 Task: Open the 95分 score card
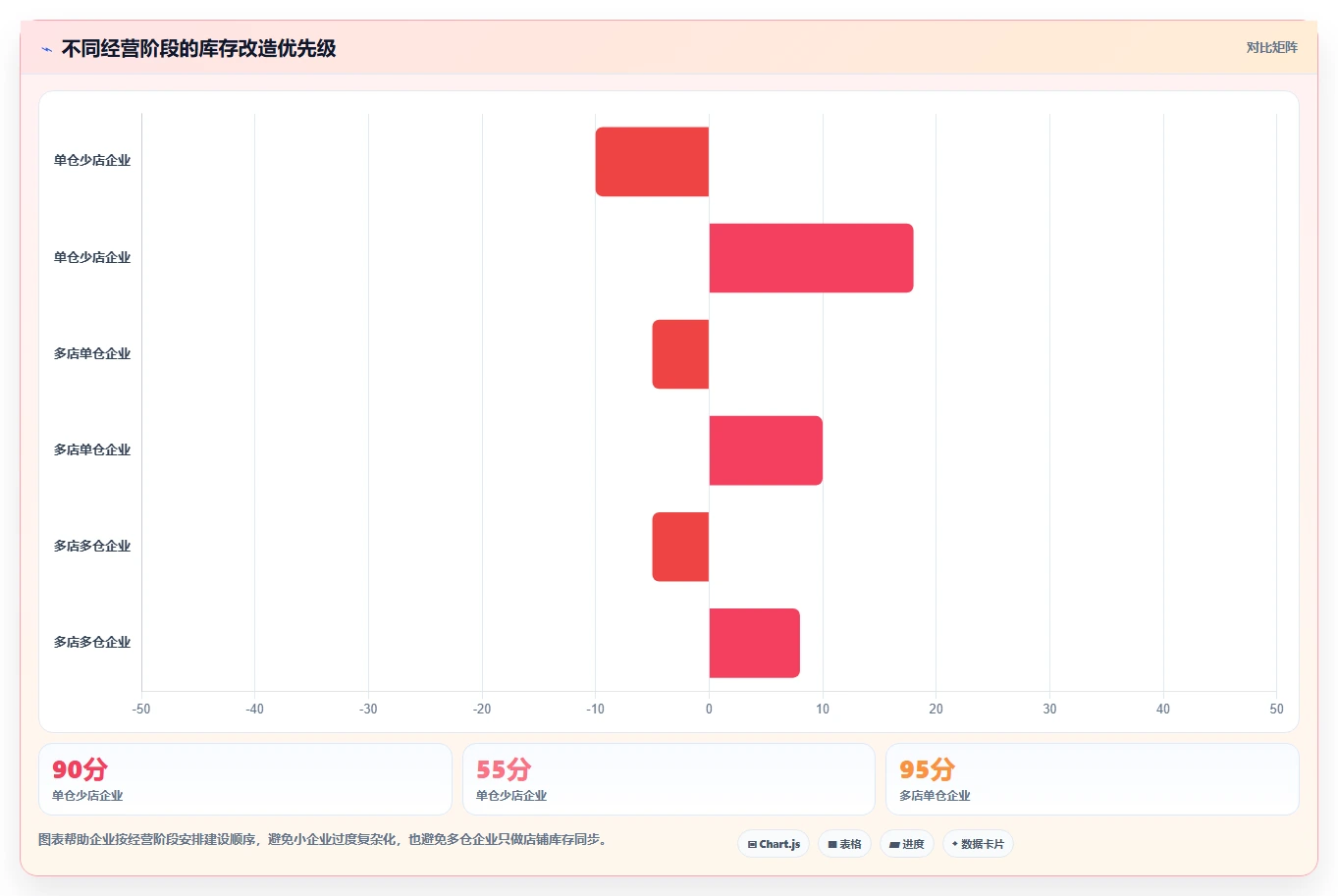1092,779
